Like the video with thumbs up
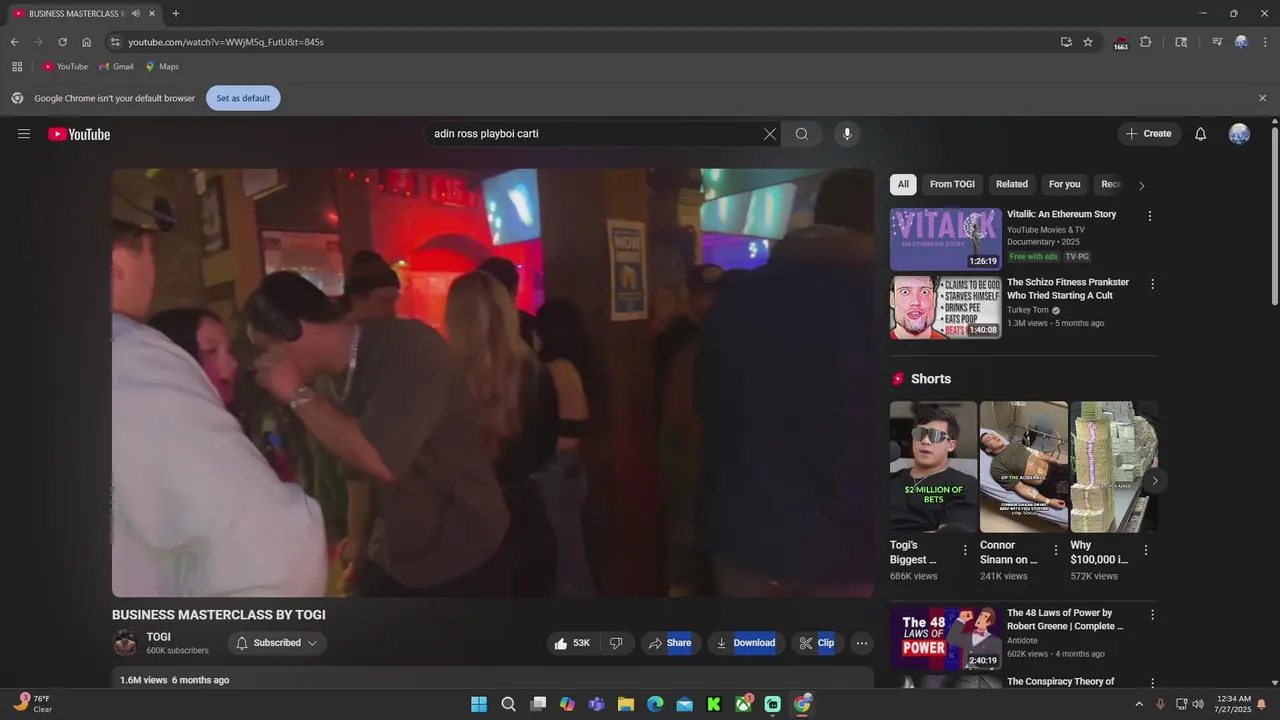 pos(573,643)
